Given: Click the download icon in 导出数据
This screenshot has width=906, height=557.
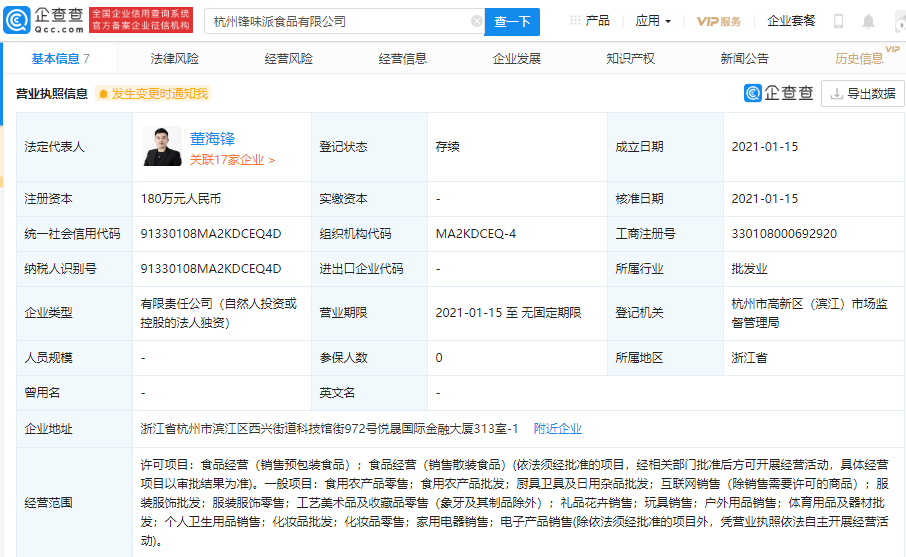Looking at the screenshot, I should click(836, 94).
